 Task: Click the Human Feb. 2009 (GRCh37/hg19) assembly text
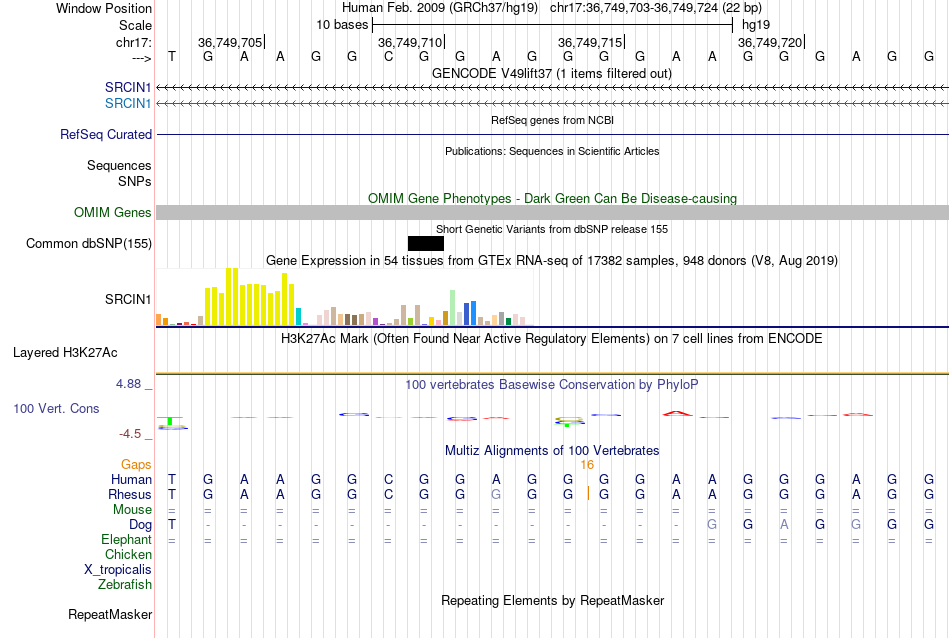(x=440, y=8)
